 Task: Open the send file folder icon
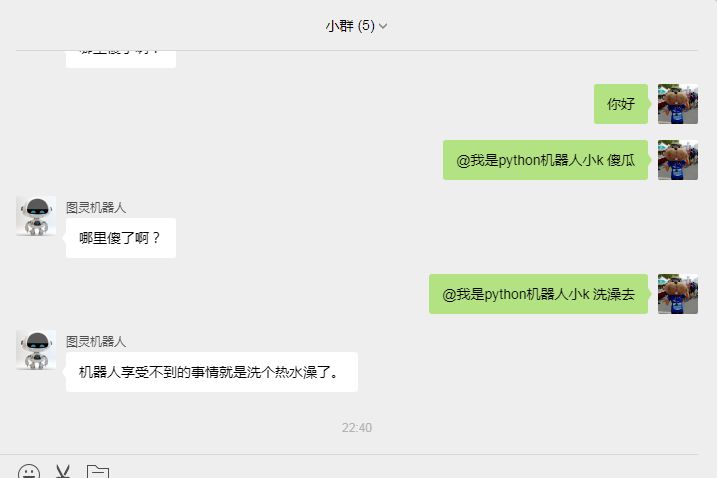point(98,472)
